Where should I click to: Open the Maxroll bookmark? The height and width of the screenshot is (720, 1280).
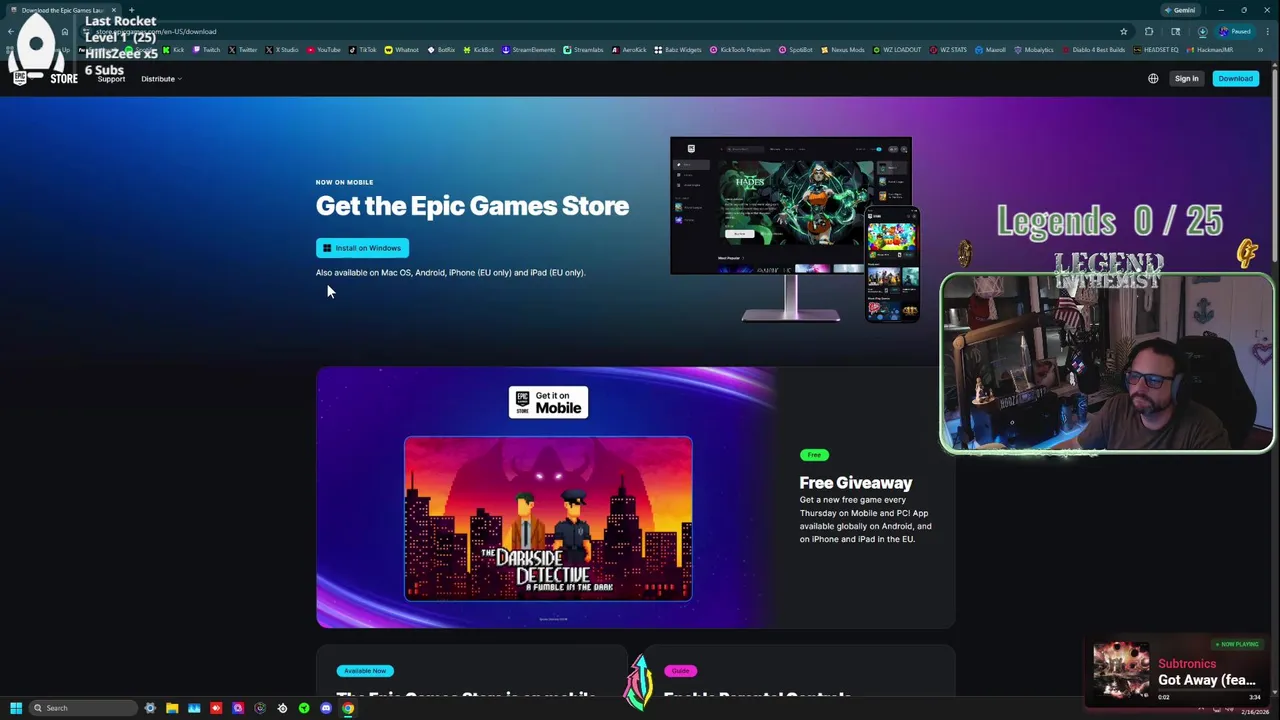pos(990,49)
